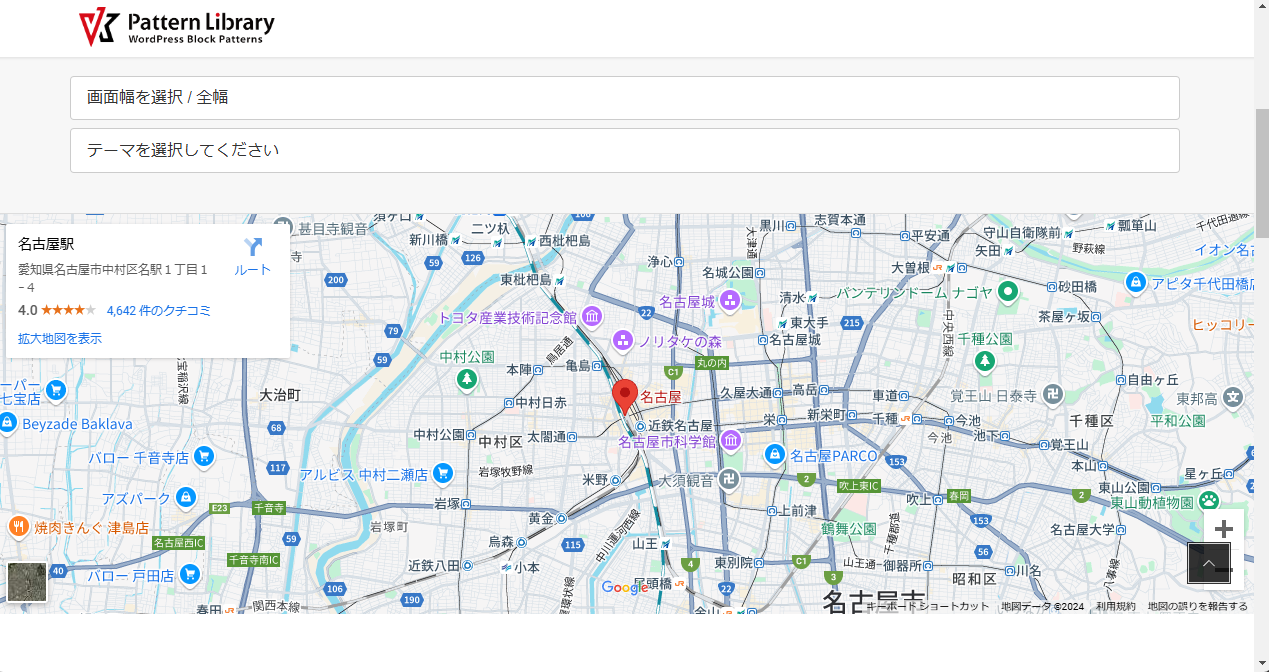This screenshot has width=1269, height=672.
Task: Click the 拡大地図を表示 link
Action: coord(60,339)
